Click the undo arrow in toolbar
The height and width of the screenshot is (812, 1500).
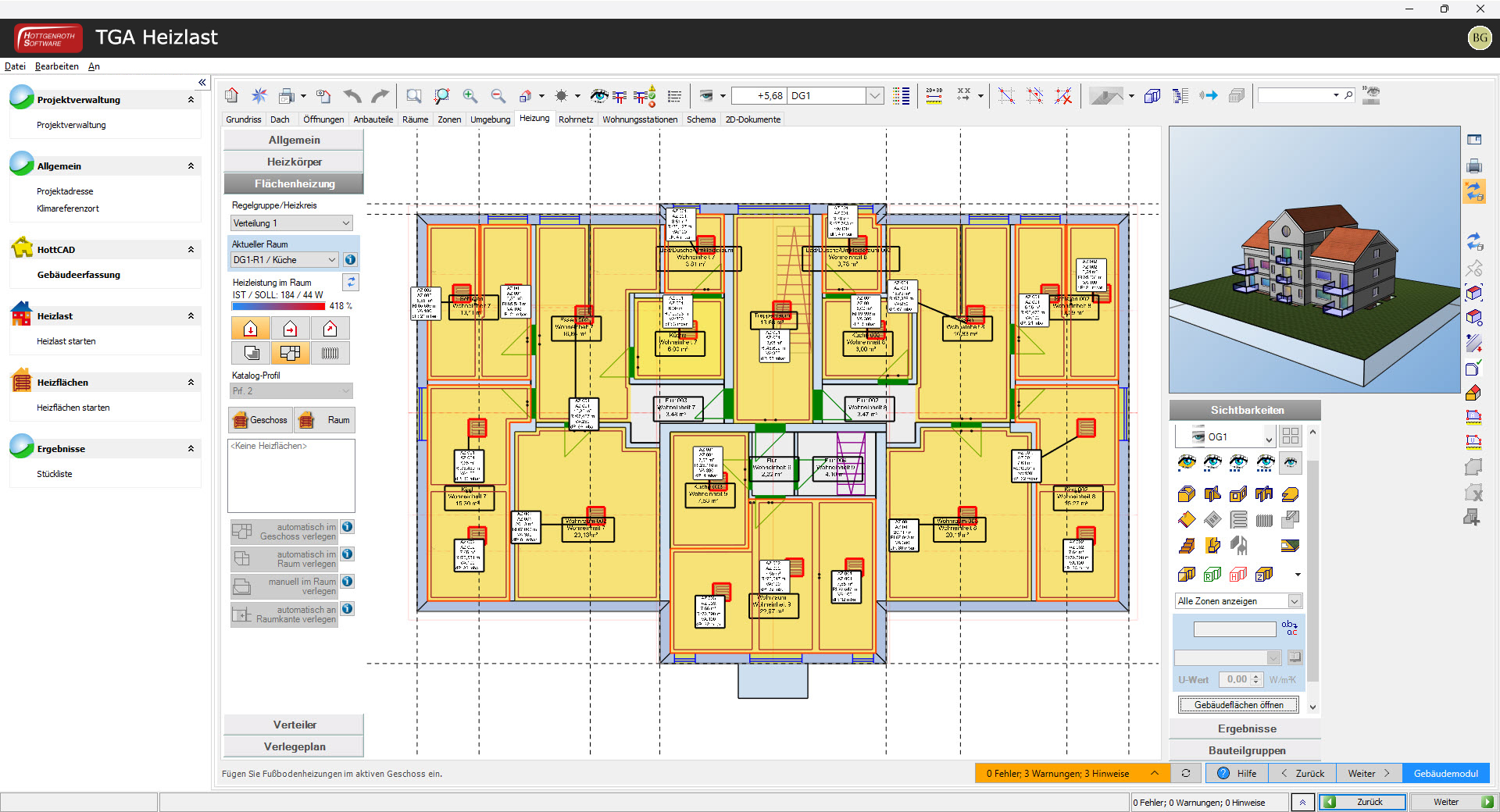(x=352, y=96)
